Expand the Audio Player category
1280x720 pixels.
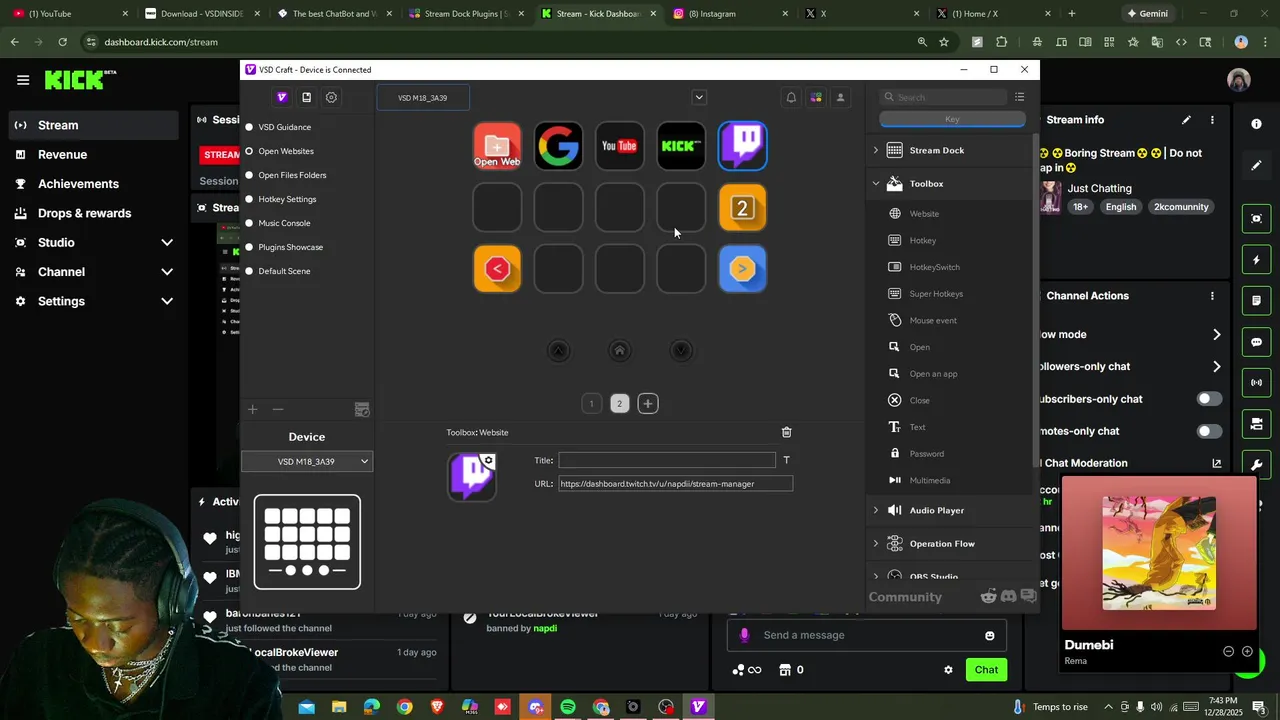click(876, 510)
